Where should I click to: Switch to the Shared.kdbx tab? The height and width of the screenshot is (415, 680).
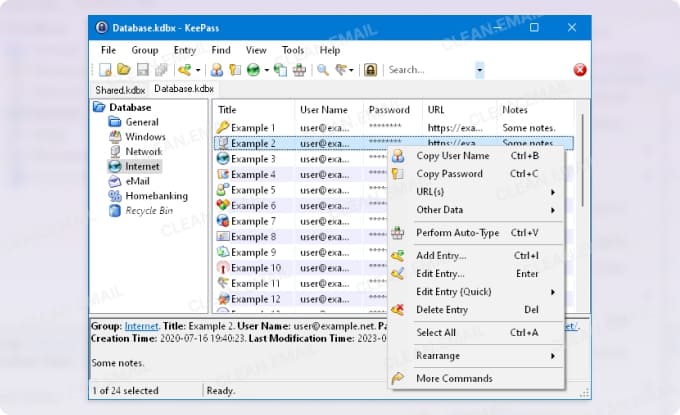tap(120, 90)
